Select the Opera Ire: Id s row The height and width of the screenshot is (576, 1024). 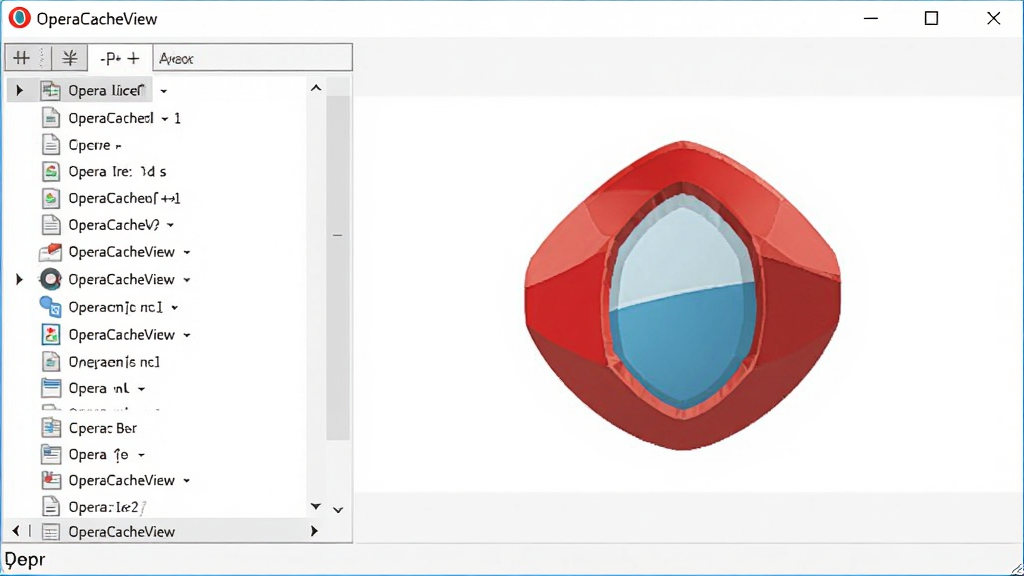click(x=117, y=171)
